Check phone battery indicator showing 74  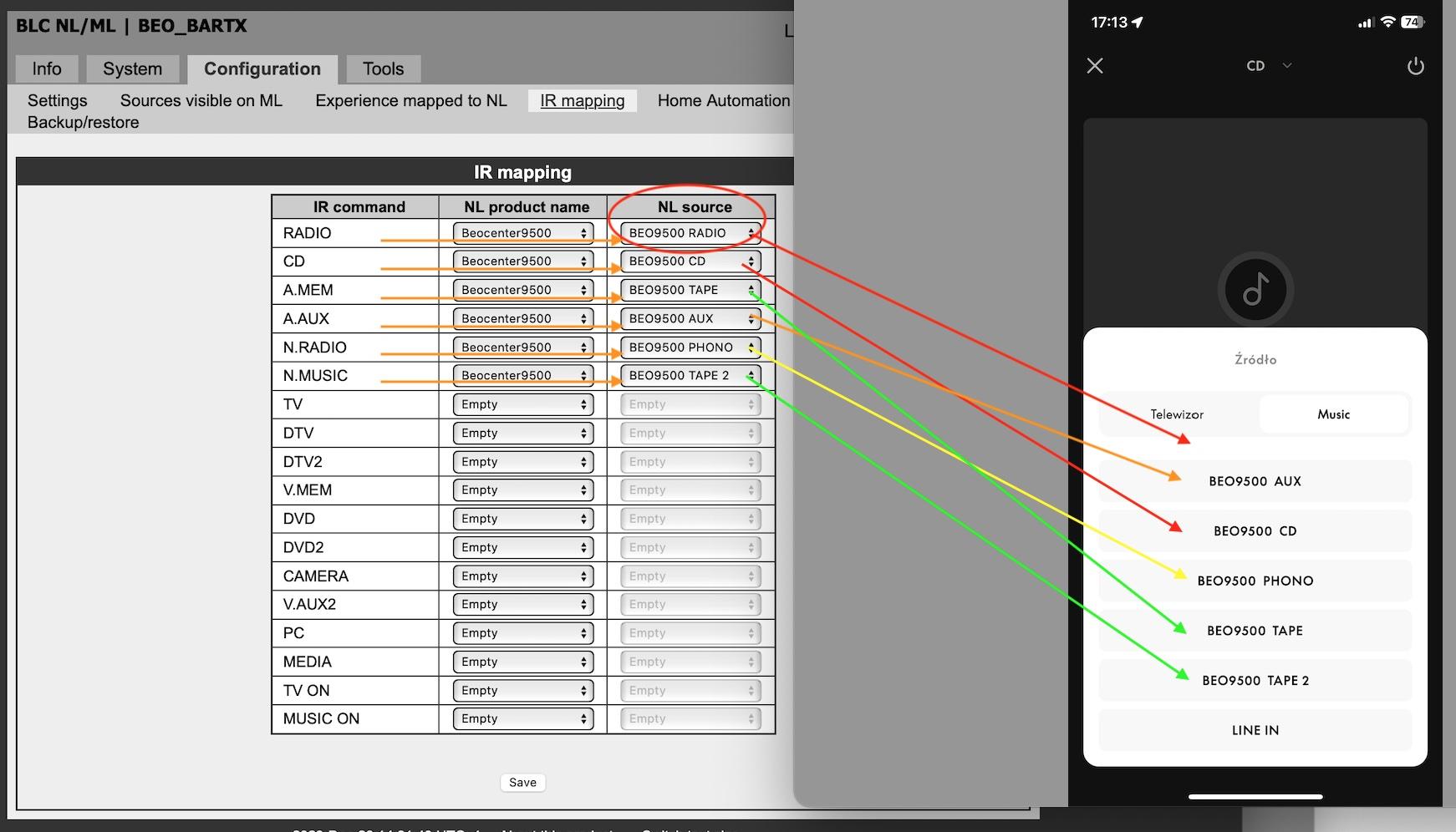[1412, 23]
